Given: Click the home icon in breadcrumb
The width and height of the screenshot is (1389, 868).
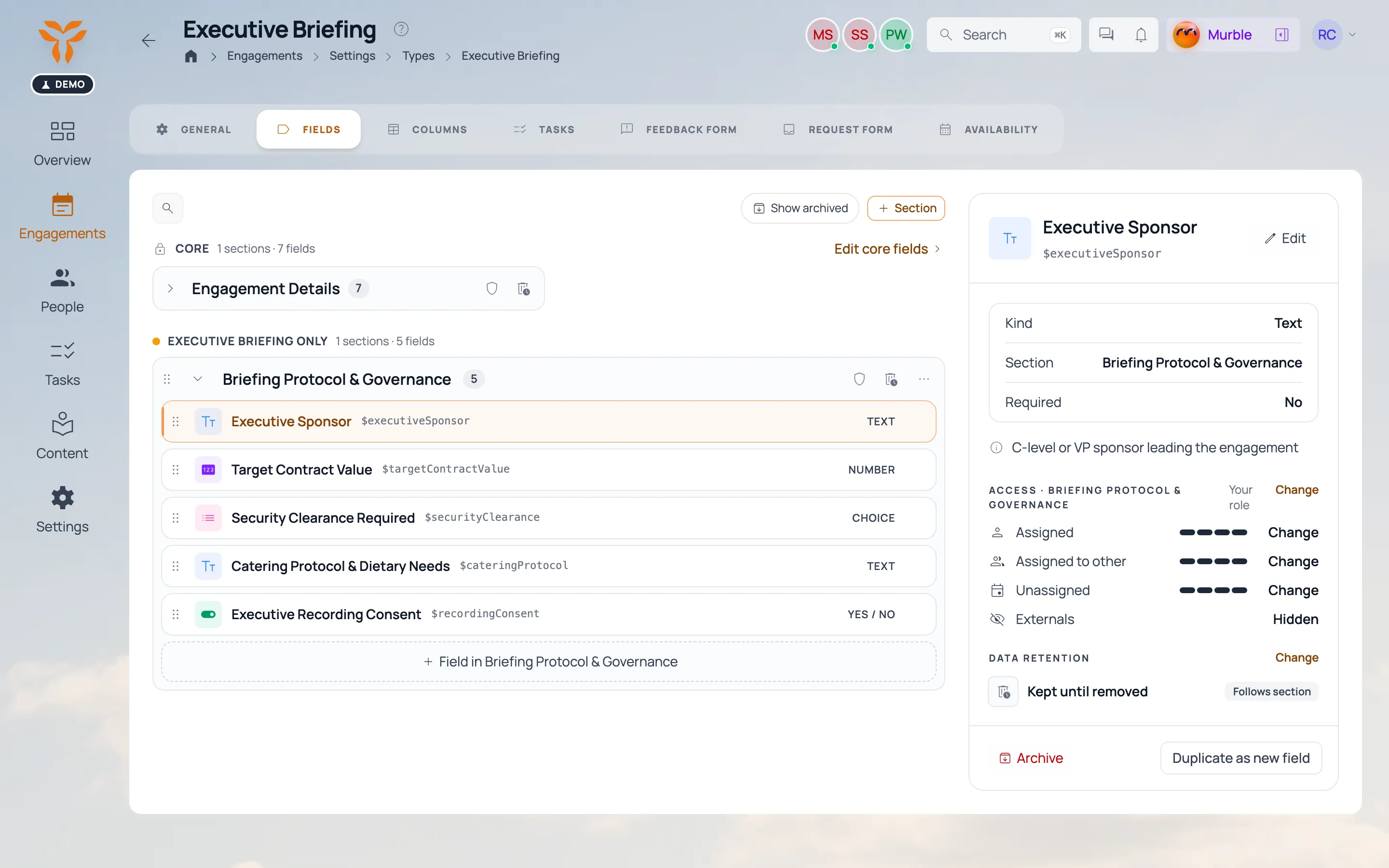Looking at the screenshot, I should 191,55.
